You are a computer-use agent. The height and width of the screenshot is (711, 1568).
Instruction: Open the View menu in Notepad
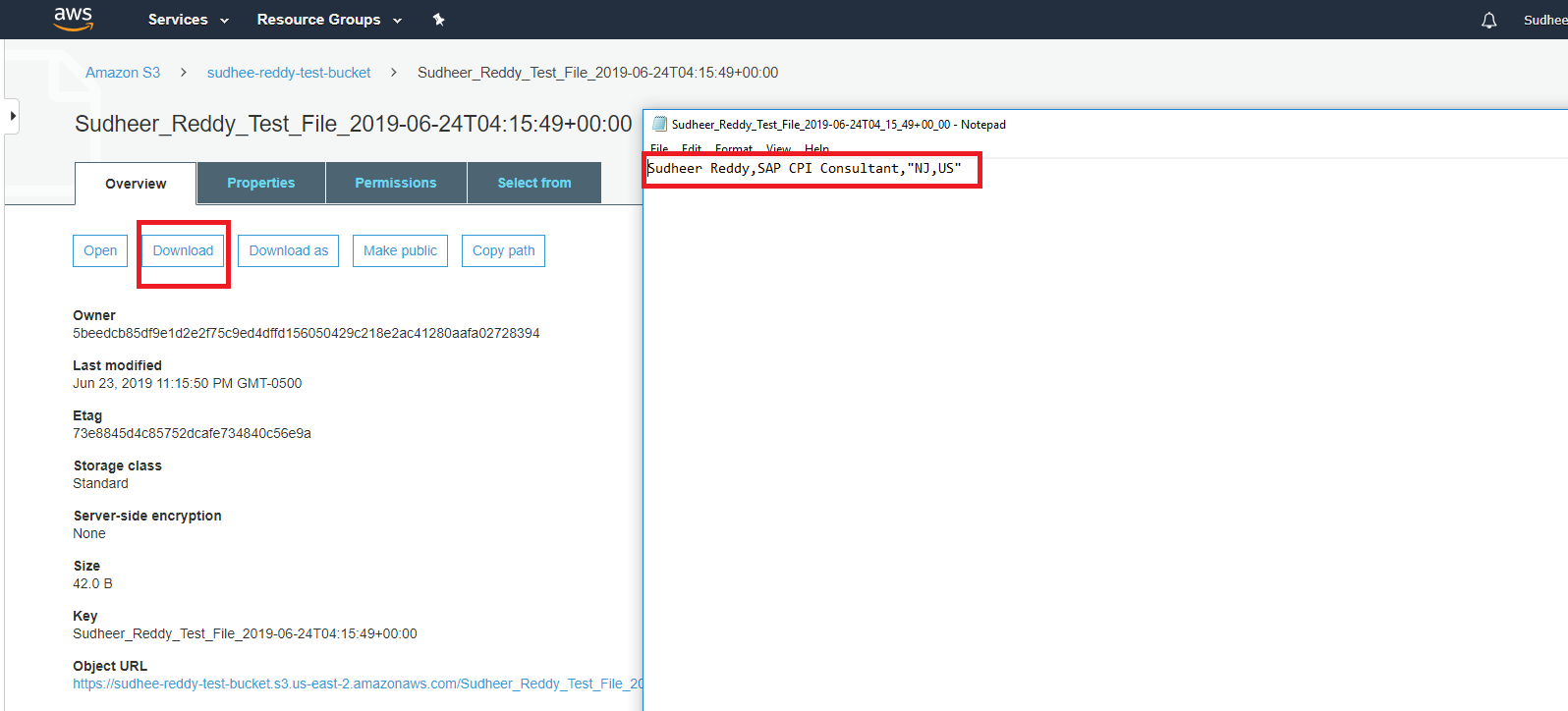point(778,149)
